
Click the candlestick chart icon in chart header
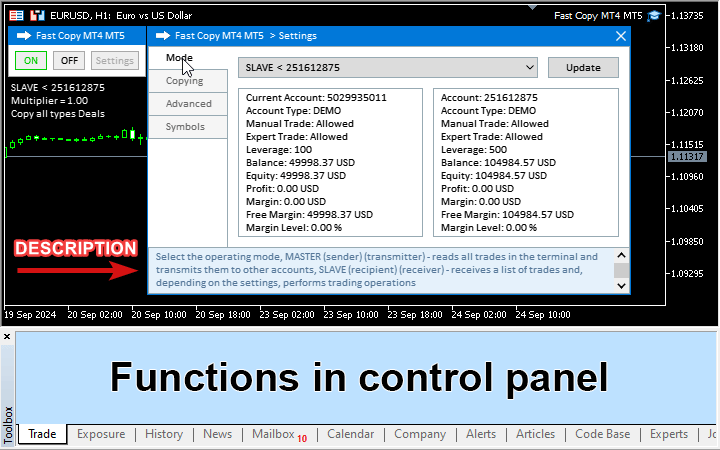[37, 16]
